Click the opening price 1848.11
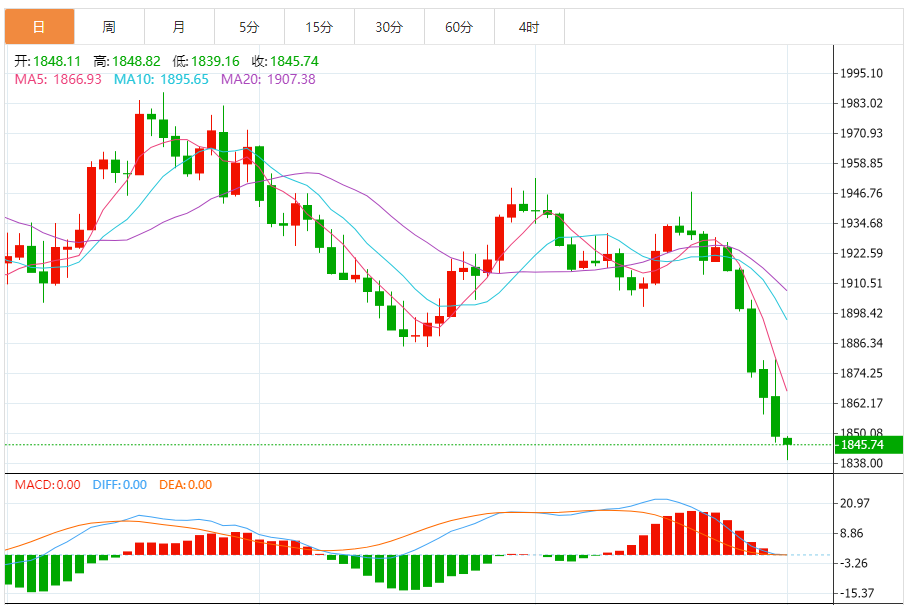The height and width of the screenshot is (605, 914). coord(57,61)
